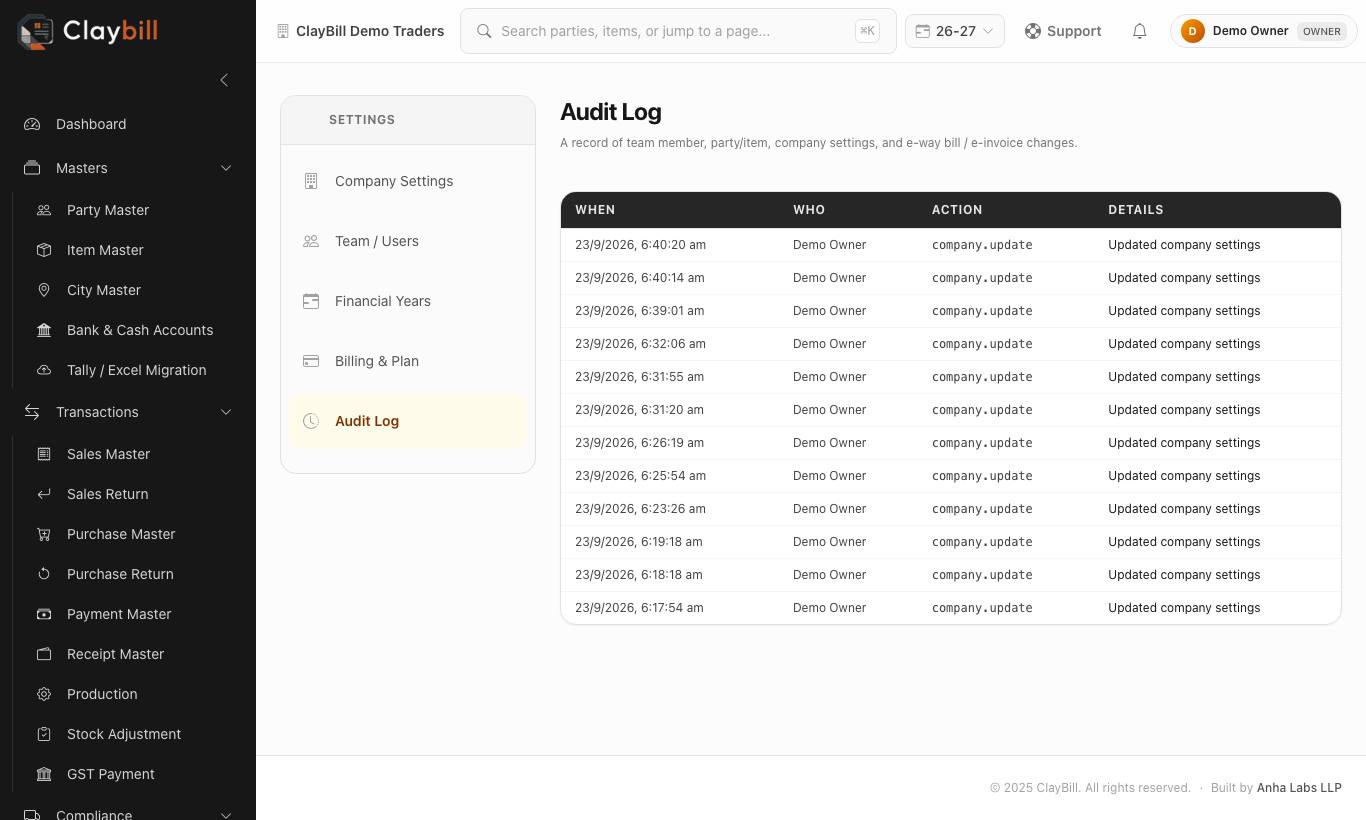The width and height of the screenshot is (1366, 820).
Task: Select the 6:17:54 am log timestamp
Action: [639, 608]
